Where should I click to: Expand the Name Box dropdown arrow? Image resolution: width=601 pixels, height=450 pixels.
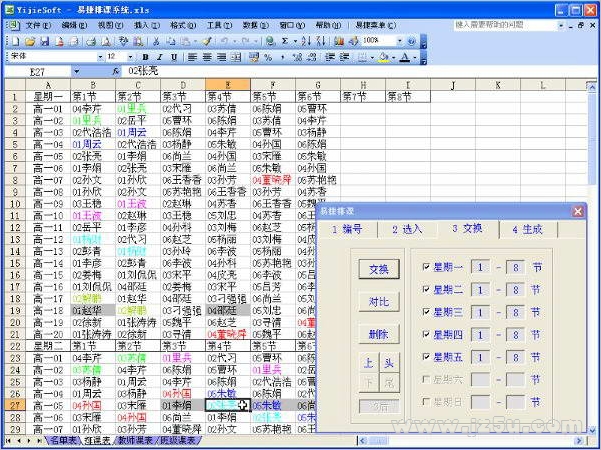[76, 71]
